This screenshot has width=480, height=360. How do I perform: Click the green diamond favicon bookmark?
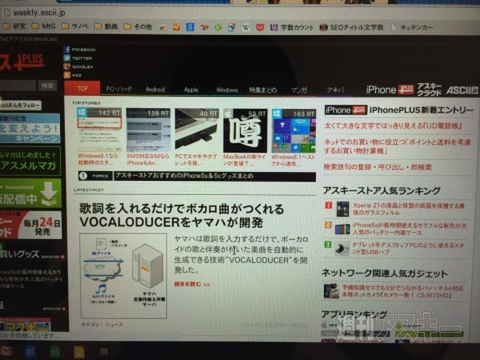[x=218, y=27]
